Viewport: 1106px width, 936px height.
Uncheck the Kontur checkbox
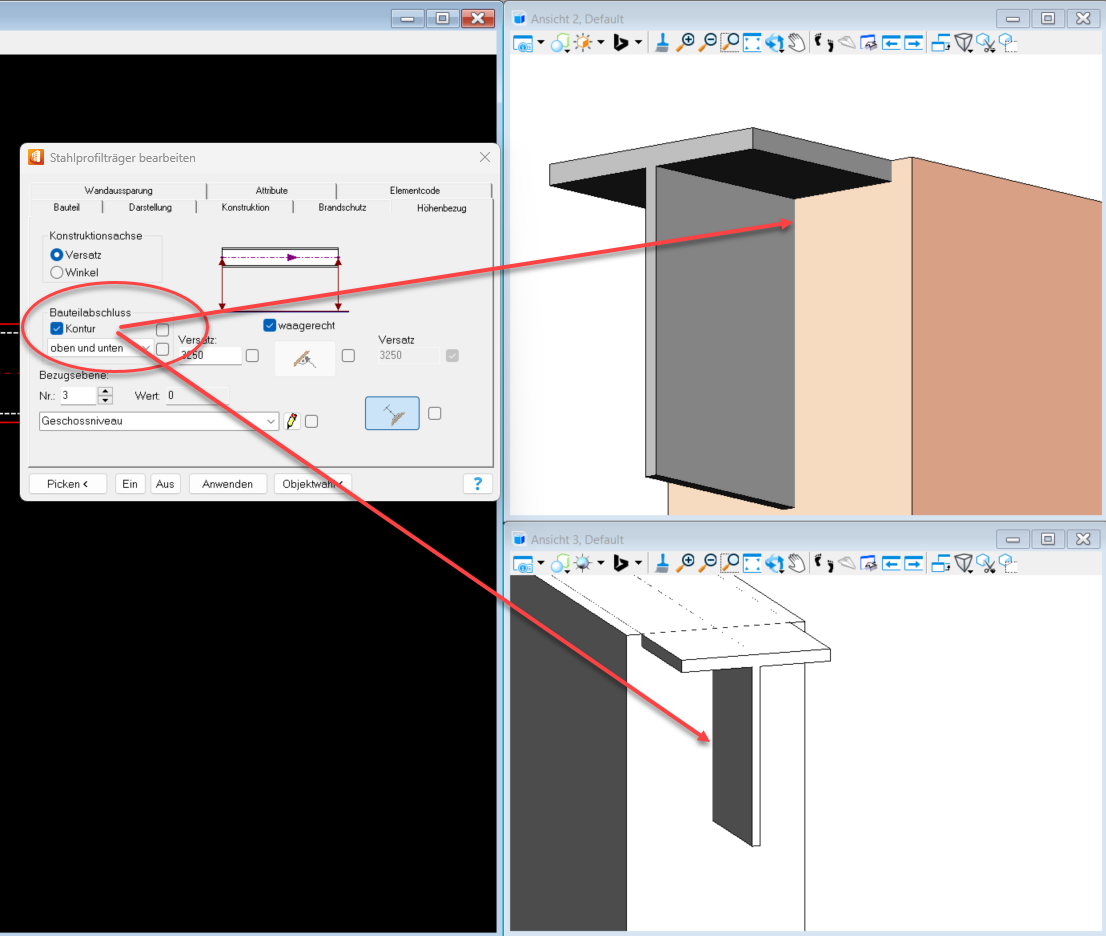coord(57,329)
